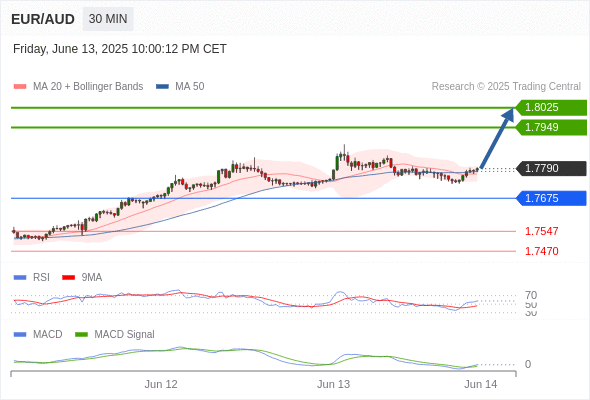Open the Research Trading Central copyright text
590x400 pixels.
[x=506, y=87]
